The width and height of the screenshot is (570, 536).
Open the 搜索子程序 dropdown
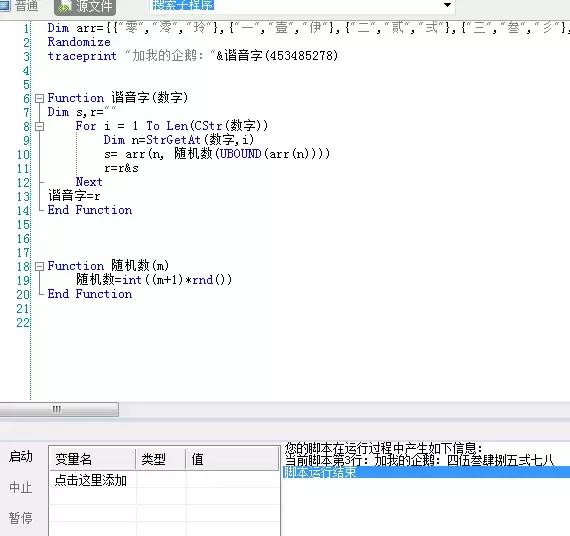pos(447,5)
